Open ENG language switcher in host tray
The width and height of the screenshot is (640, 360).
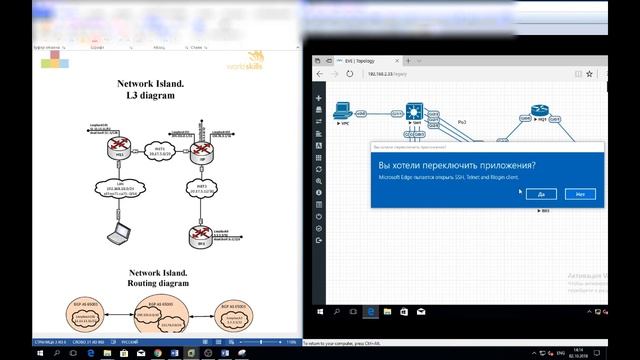point(561,353)
